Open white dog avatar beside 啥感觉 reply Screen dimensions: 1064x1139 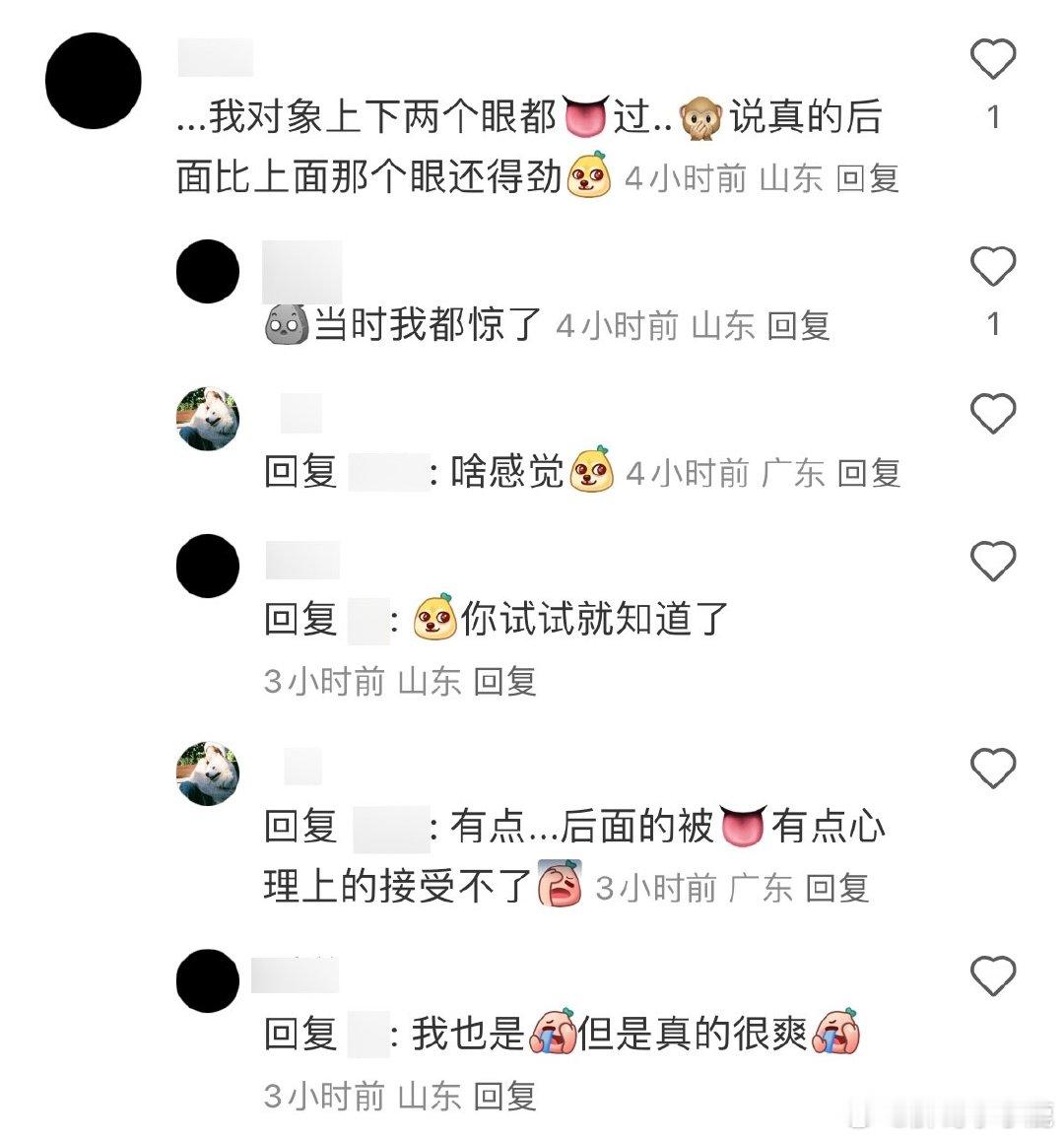pyautogui.click(x=208, y=419)
